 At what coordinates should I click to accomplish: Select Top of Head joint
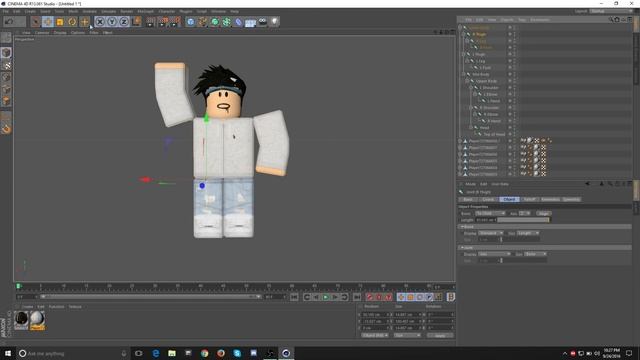494,134
